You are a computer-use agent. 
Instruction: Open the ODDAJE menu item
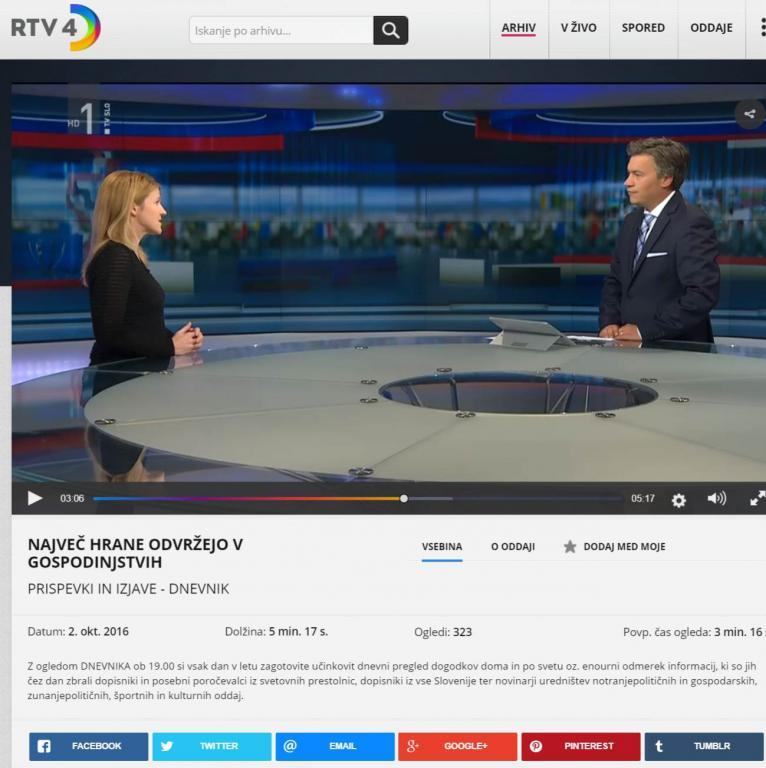(x=711, y=28)
